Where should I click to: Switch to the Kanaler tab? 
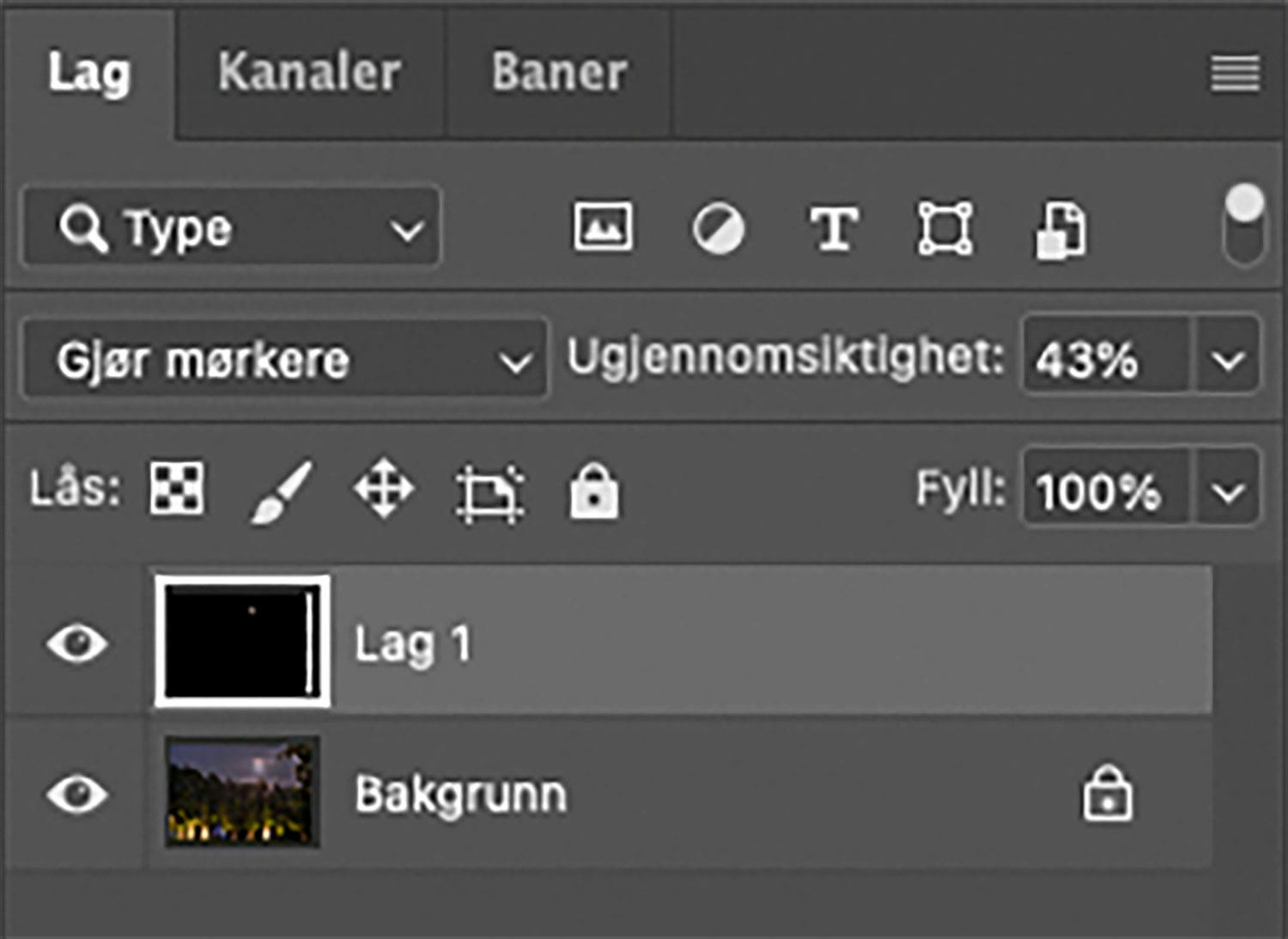[x=309, y=72]
